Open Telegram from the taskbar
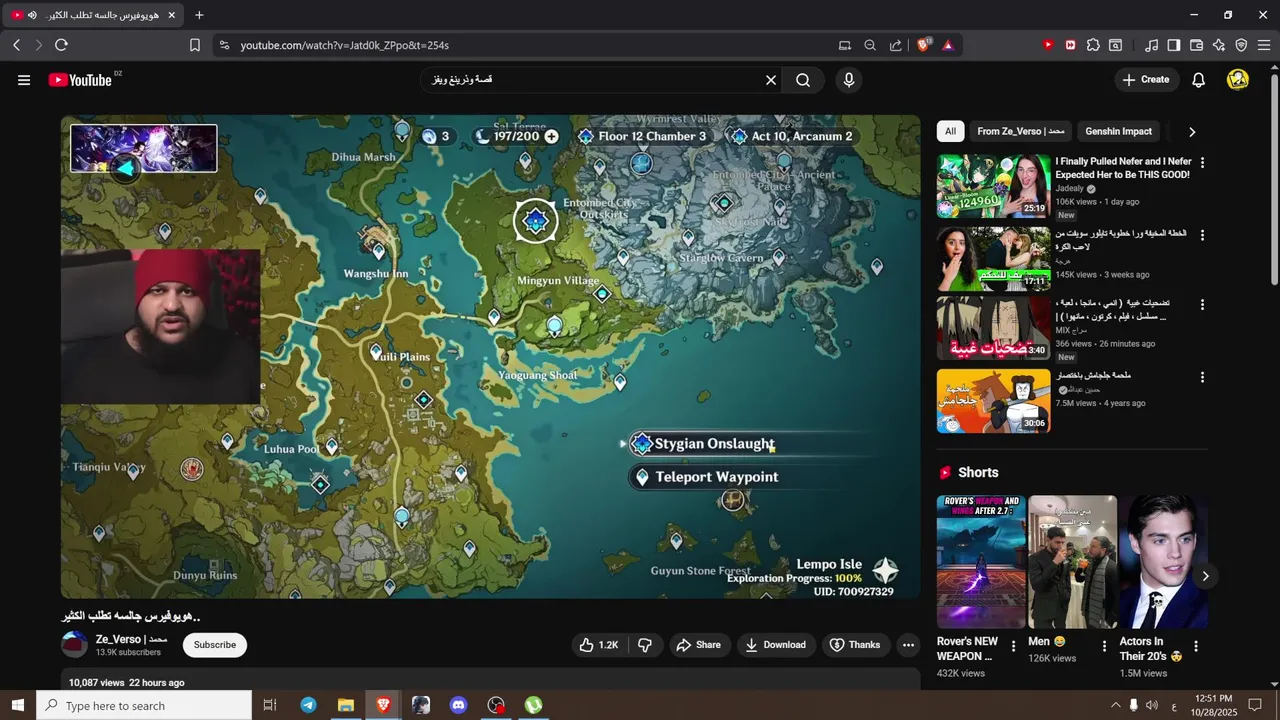This screenshot has height=720, width=1280. point(308,705)
